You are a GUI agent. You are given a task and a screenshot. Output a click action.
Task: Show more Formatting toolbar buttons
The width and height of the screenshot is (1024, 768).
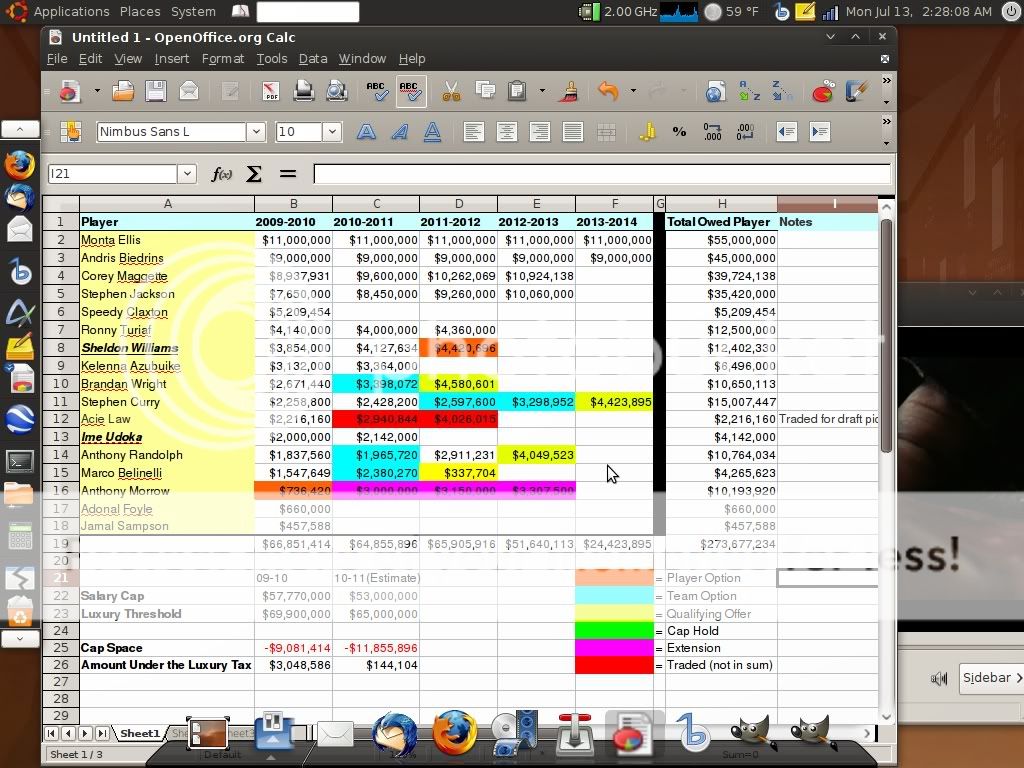(886, 122)
